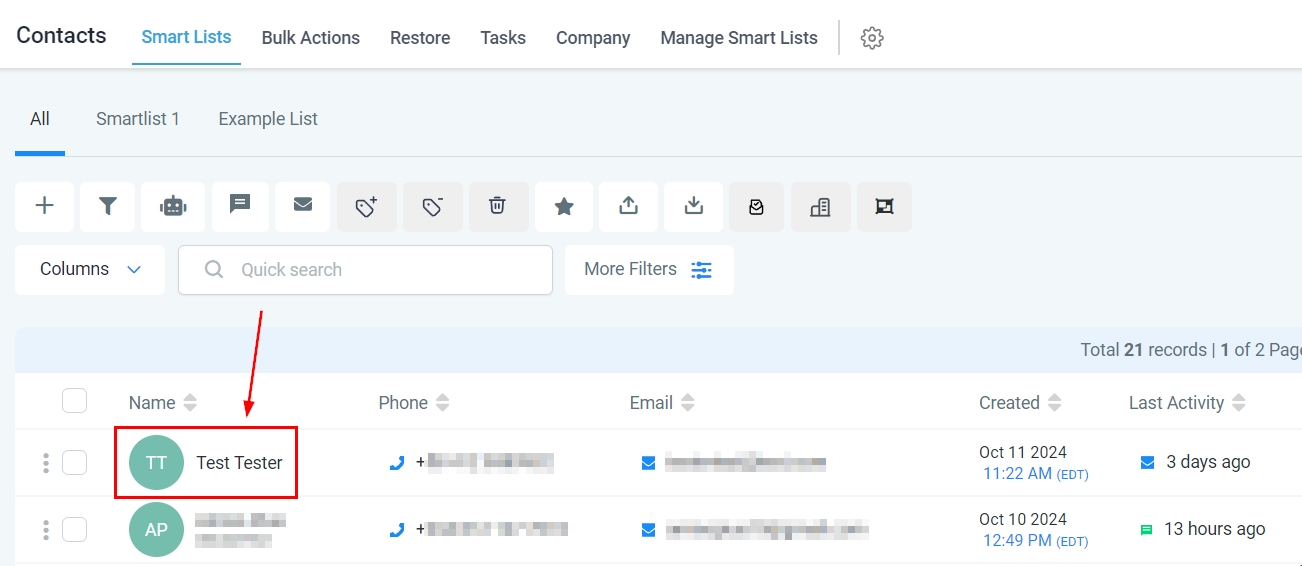Click the More Filters button
This screenshot has width=1302, height=566.
click(x=648, y=270)
